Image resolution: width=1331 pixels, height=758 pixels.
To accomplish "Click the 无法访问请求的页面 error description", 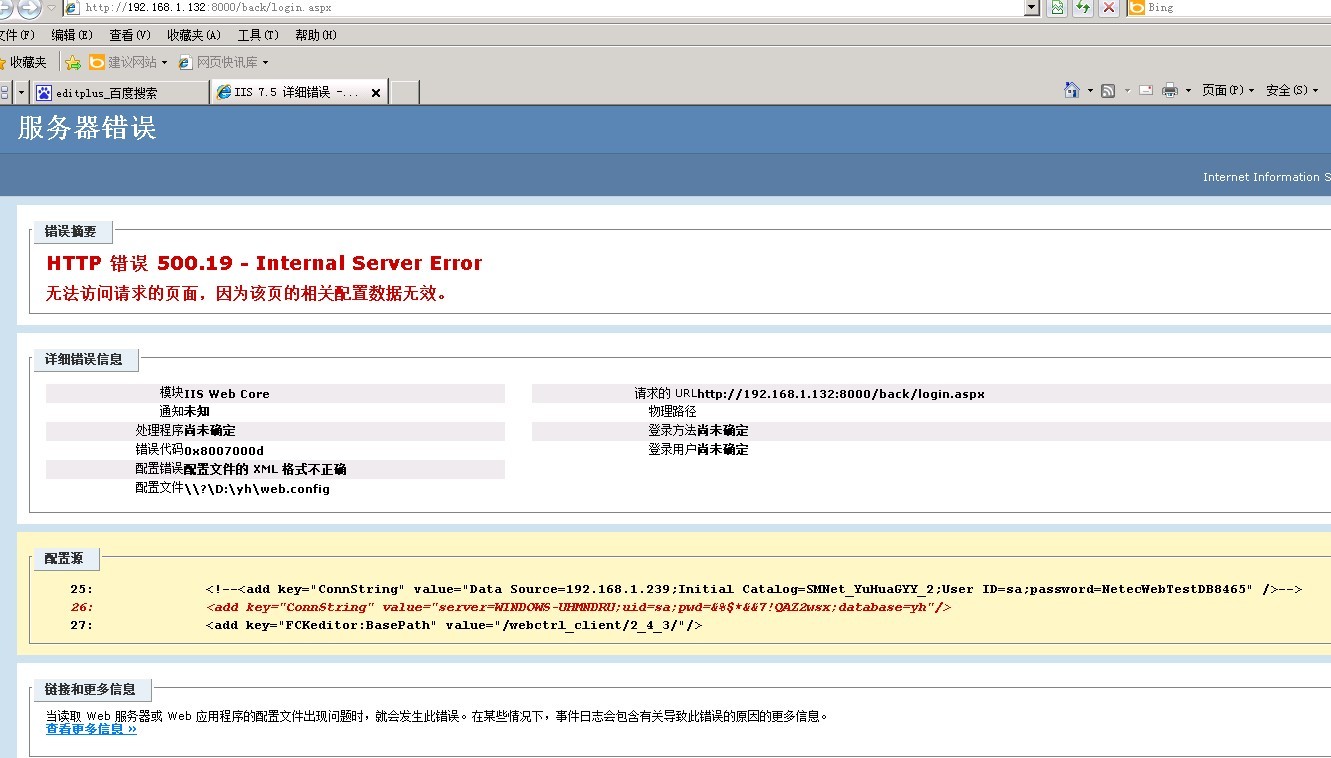I will pyautogui.click(x=246, y=293).
